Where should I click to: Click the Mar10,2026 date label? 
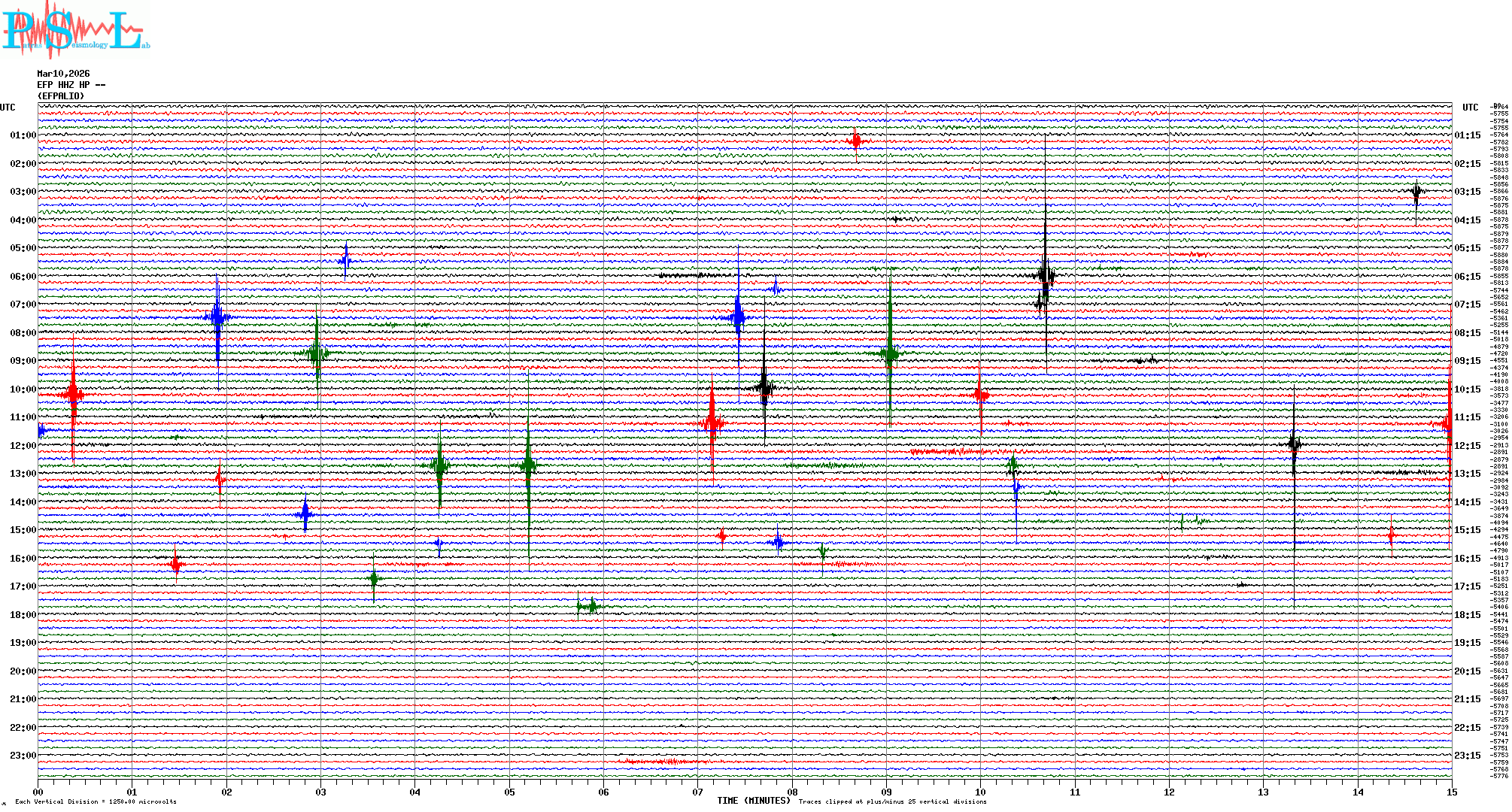pos(63,74)
